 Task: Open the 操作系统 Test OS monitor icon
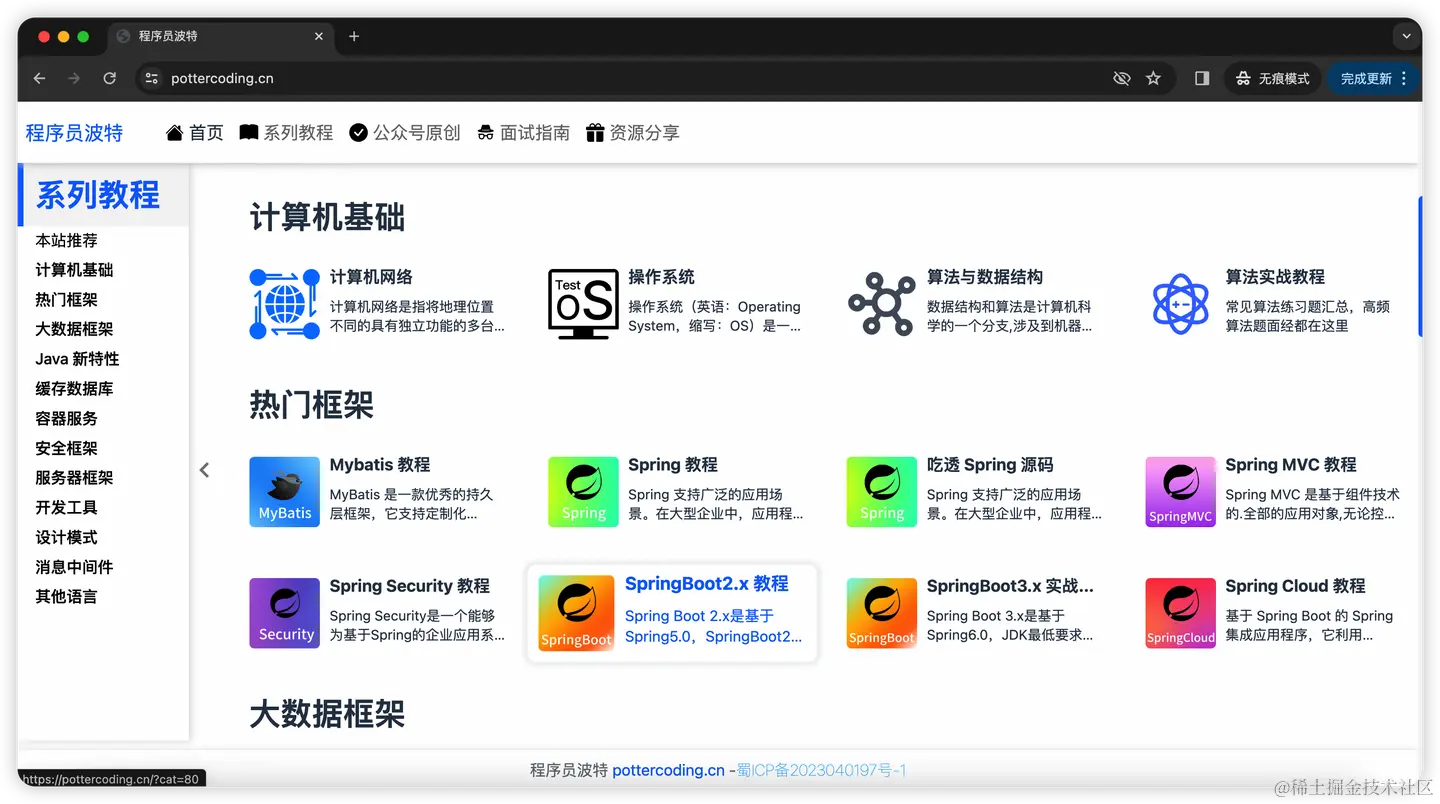583,304
